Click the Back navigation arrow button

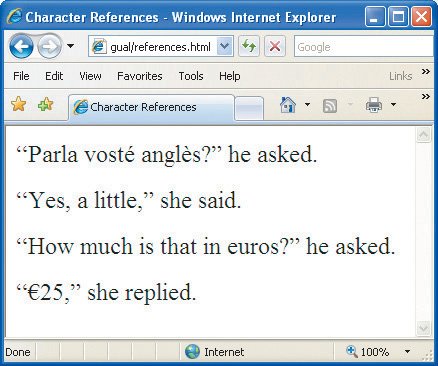(x=21, y=47)
